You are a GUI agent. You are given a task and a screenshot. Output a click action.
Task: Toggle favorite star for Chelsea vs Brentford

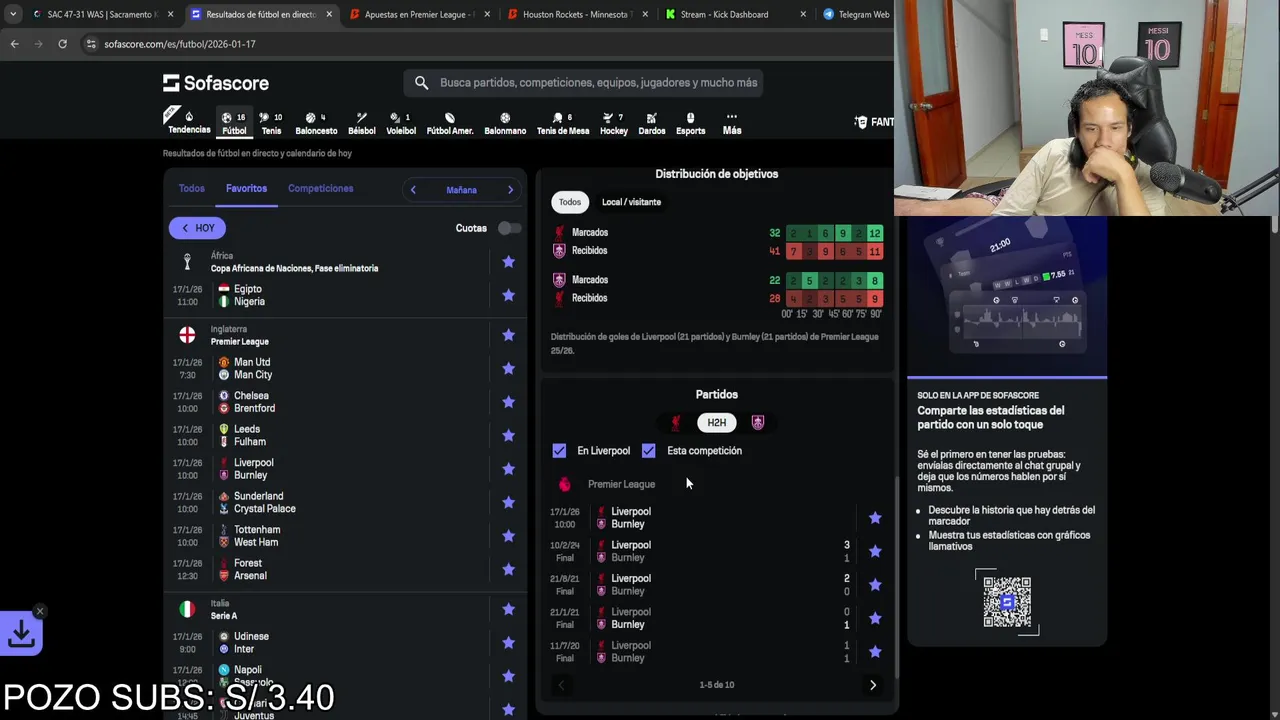point(508,402)
